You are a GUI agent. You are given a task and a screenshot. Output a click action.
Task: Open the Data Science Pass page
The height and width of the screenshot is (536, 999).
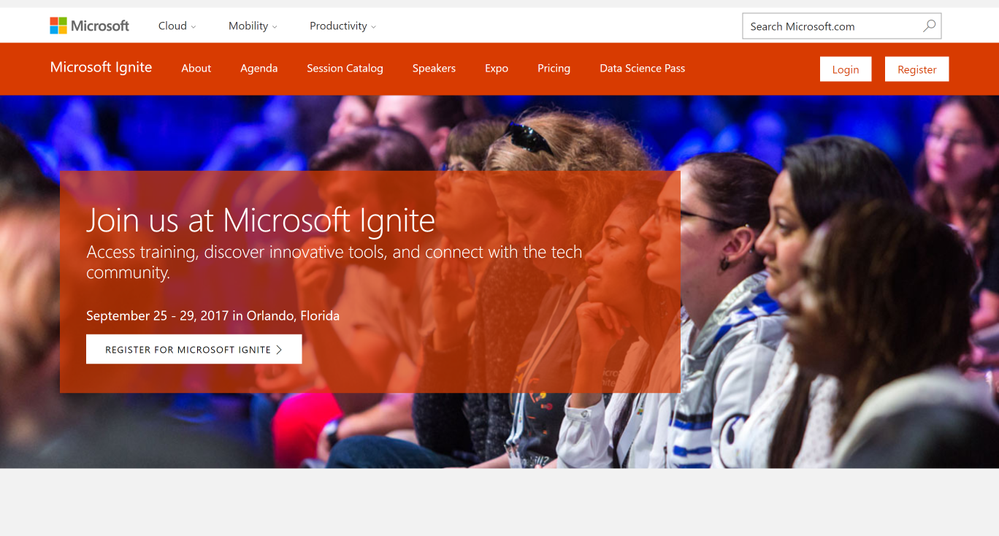642,68
